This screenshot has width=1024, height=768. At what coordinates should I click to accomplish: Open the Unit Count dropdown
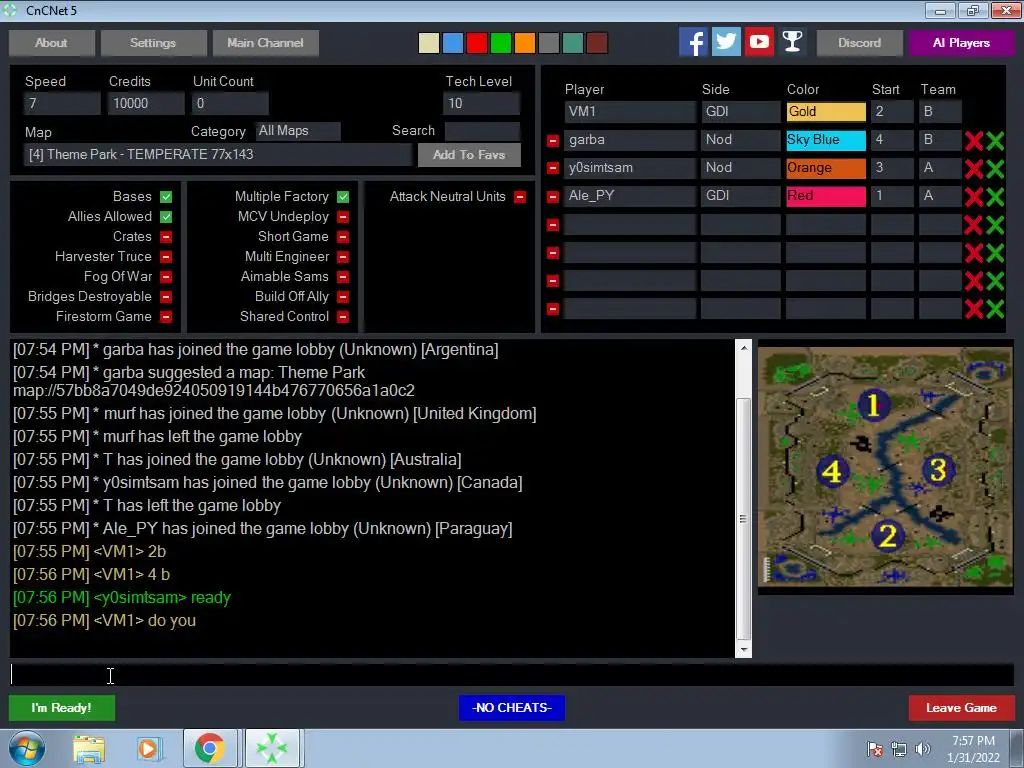tap(230, 103)
